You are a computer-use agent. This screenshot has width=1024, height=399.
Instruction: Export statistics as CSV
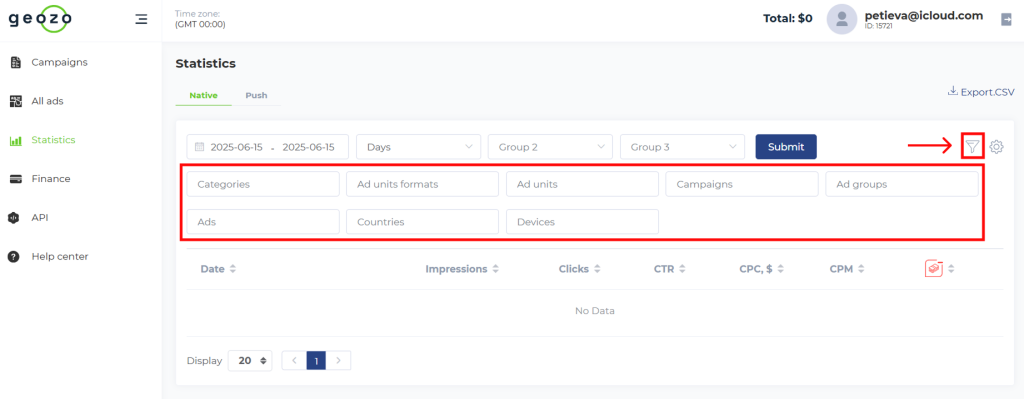pos(981,92)
